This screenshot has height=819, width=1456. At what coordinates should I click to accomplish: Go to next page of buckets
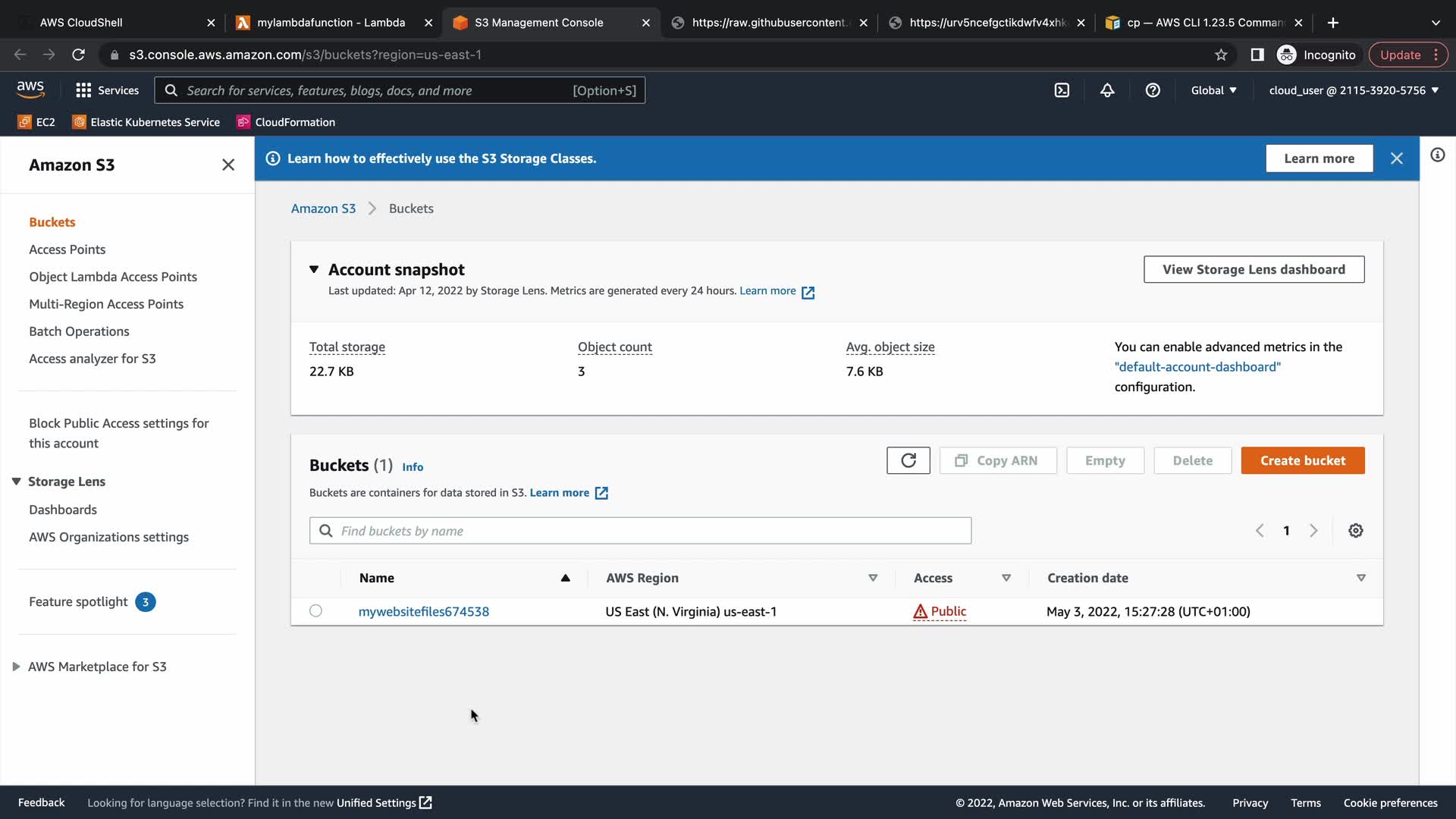tap(1314, 531)
